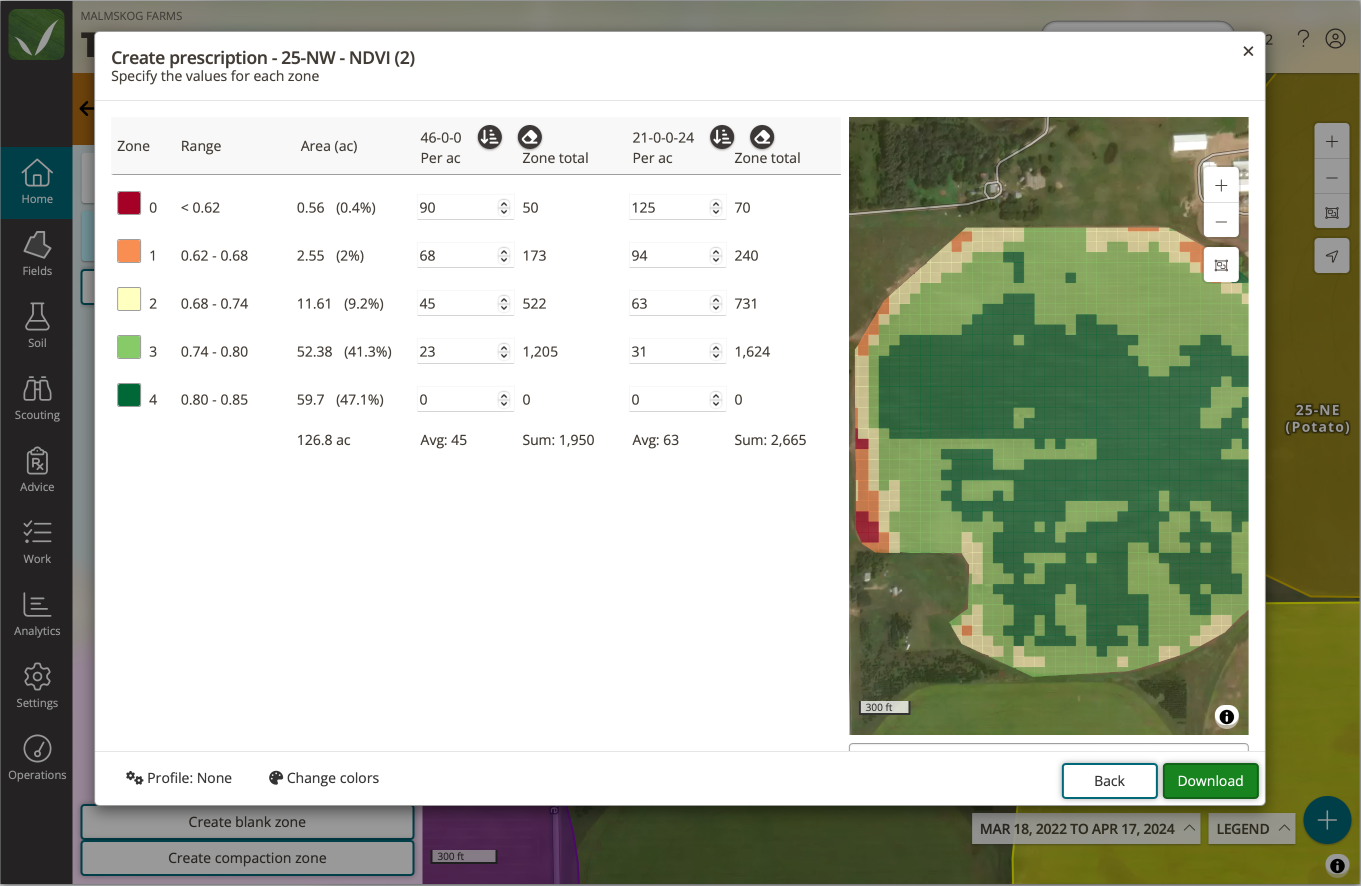This screenshot has height=886, width=1361.
Task: Click eraser icon for 21-0-0-24 column
Action: [762, 137]
